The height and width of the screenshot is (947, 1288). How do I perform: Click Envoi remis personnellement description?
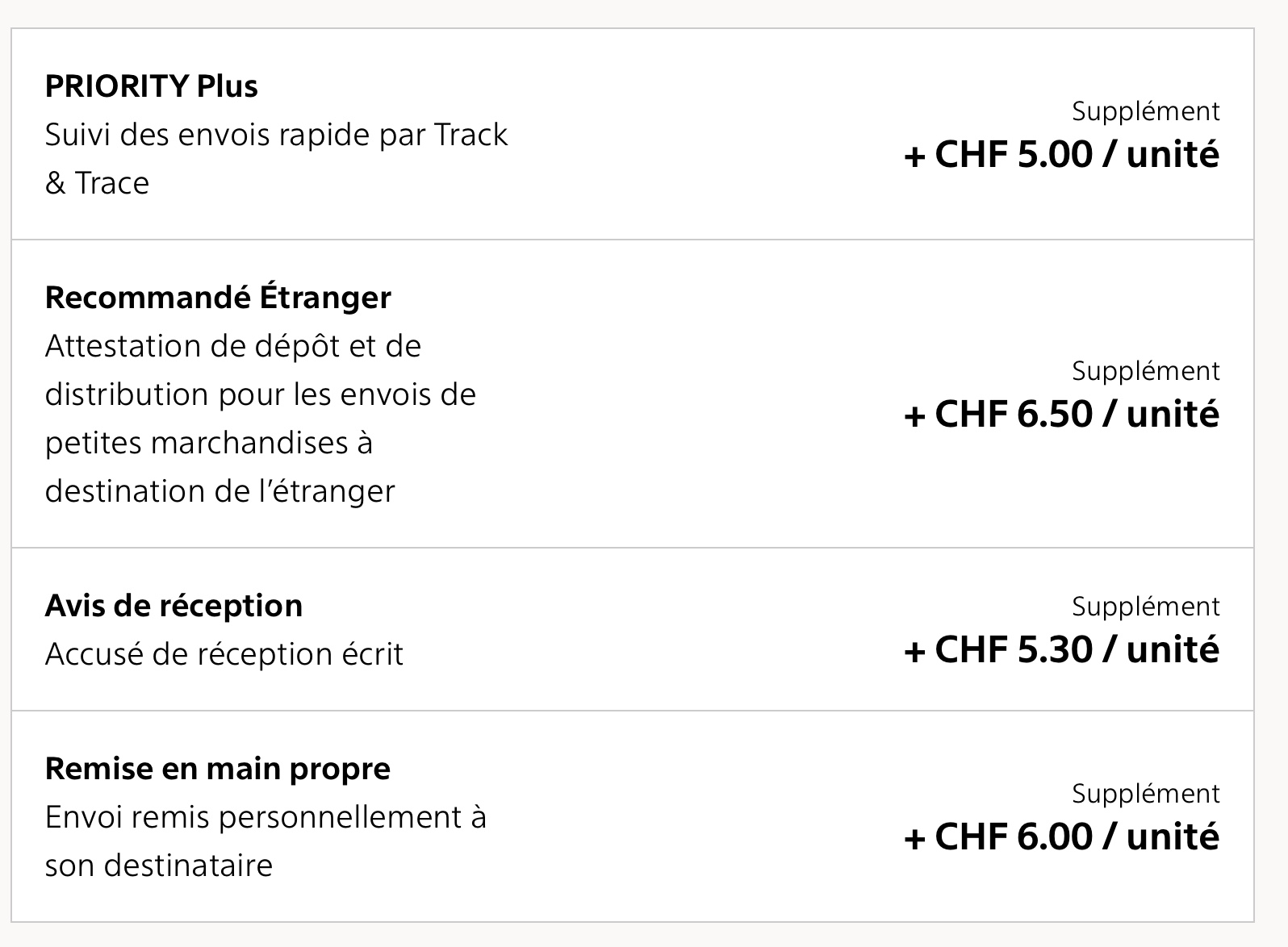266,841
